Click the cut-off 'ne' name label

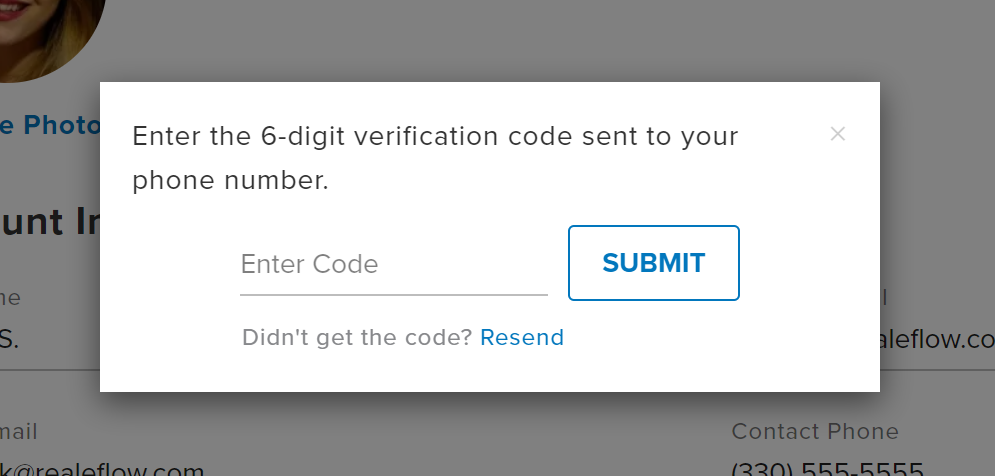pos(10,298)
